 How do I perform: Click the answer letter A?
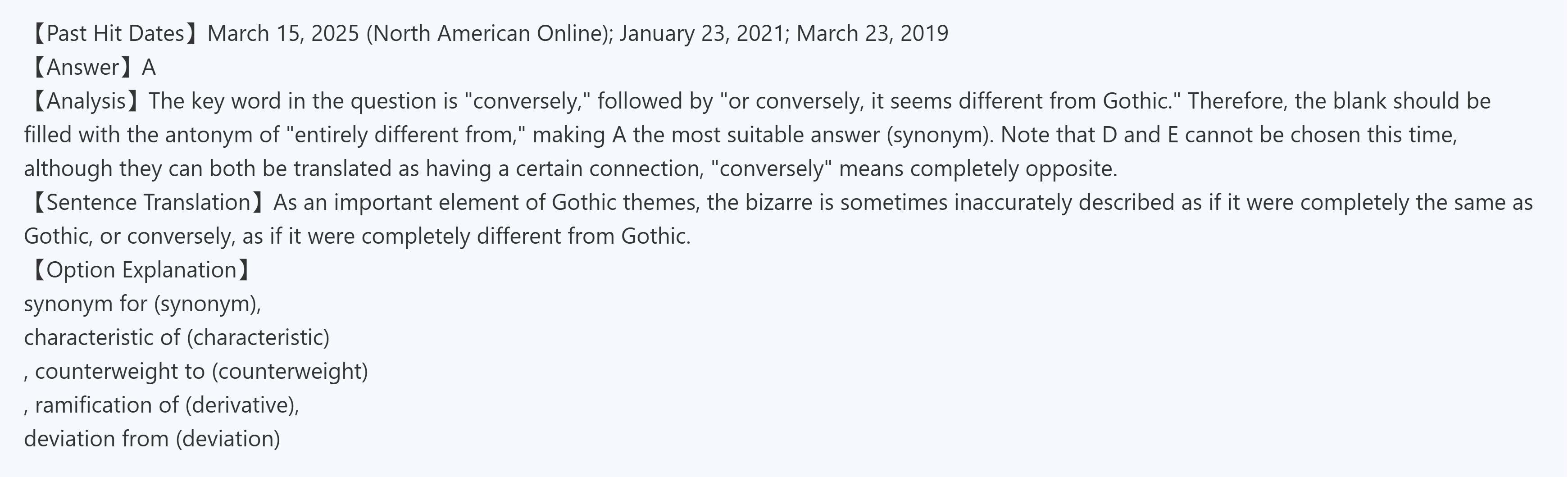(149, 68)
